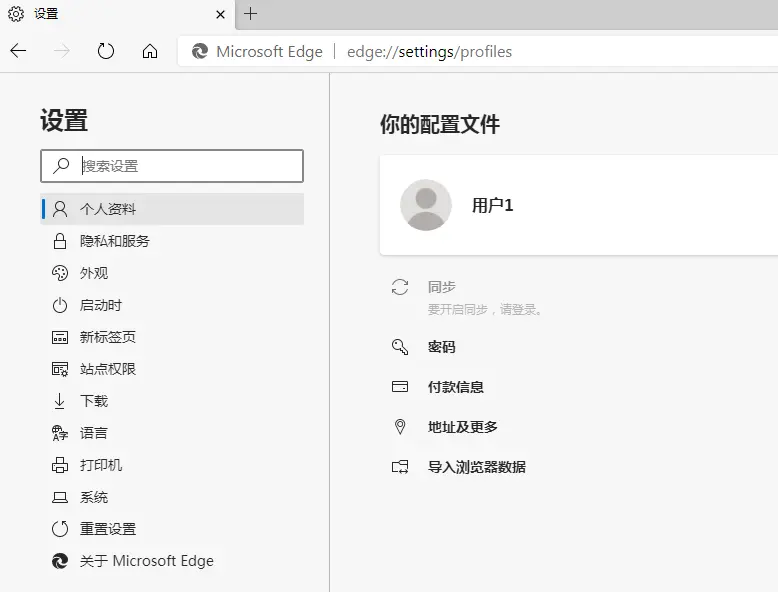Click the 用户1 profile name
778x592 pixels.
(492, 205)
